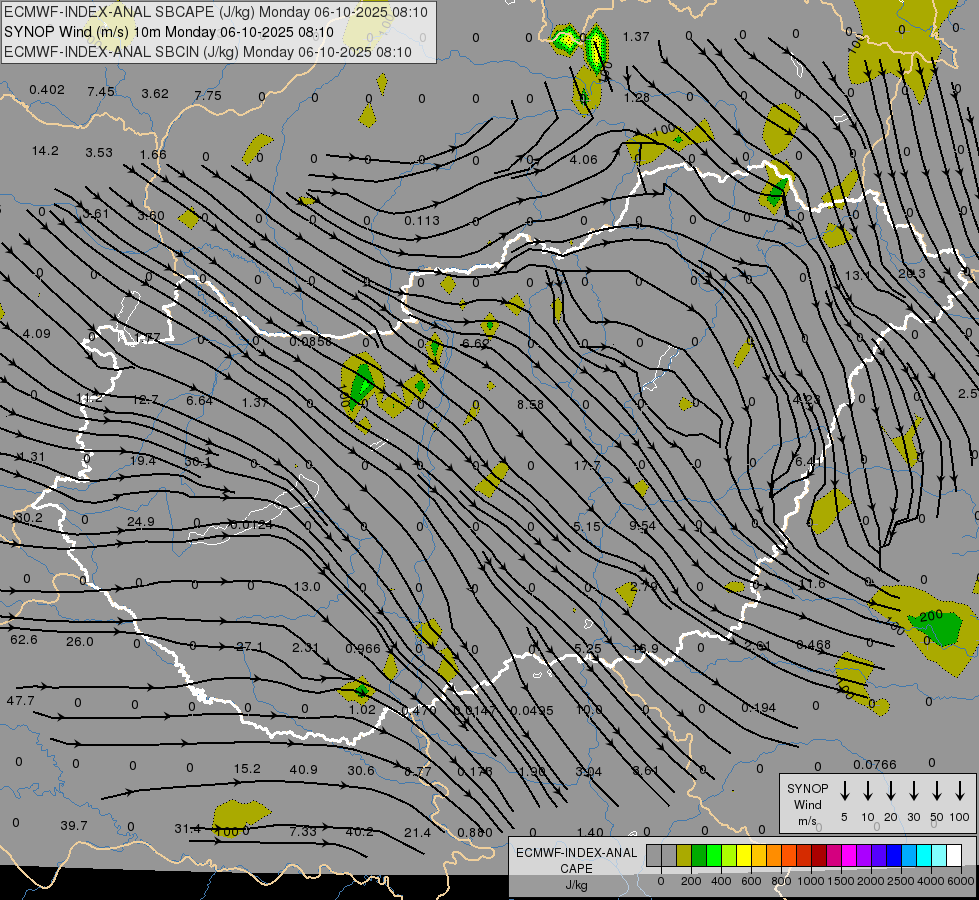
Task: Click the value 10.0 on the map
Action: pos(589,710)
